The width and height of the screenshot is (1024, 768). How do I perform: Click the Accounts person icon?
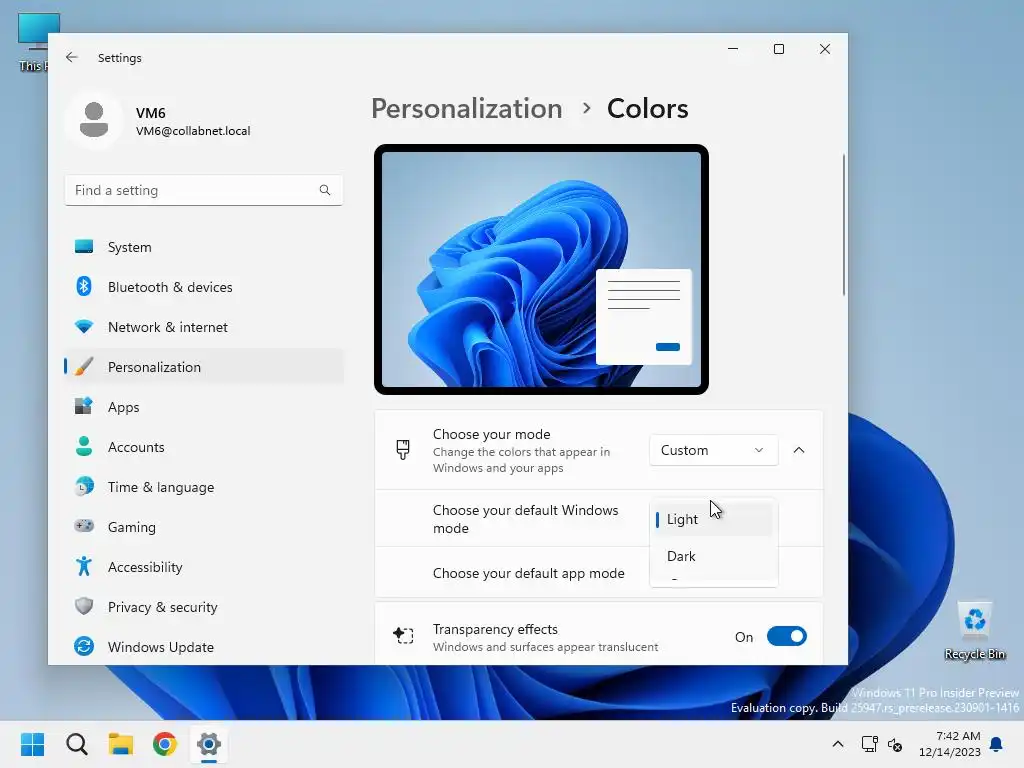click(x=84, y=447)
